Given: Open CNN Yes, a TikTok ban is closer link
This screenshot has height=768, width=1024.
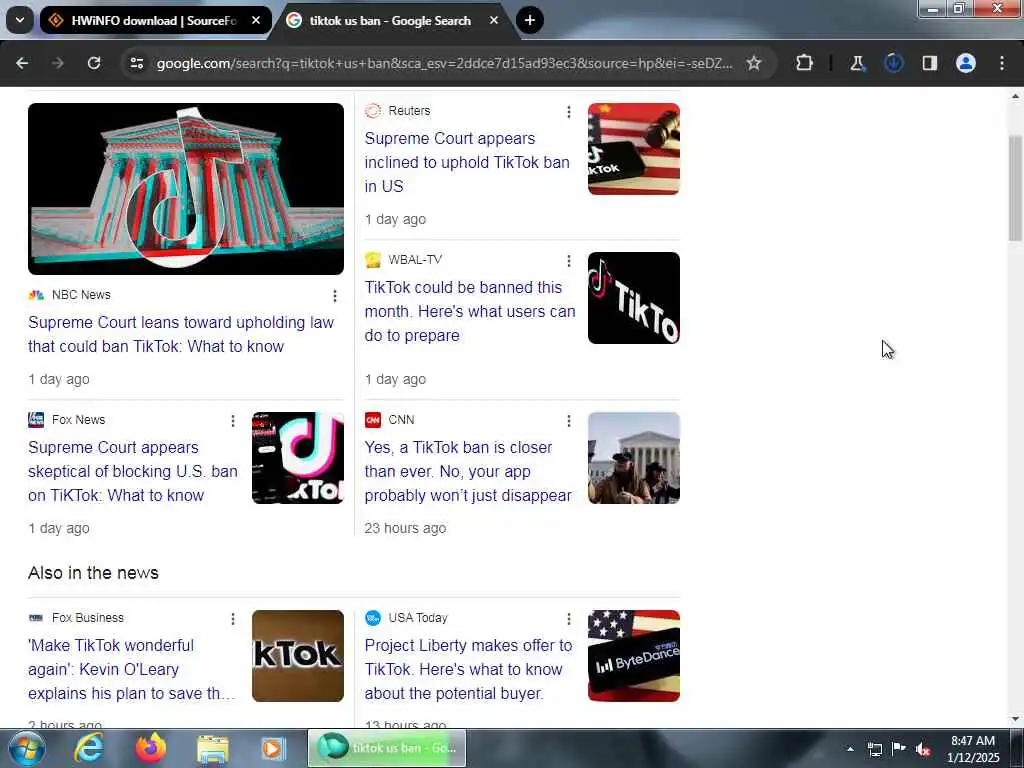Looking at the screenshot, I should tap(468, 471).
